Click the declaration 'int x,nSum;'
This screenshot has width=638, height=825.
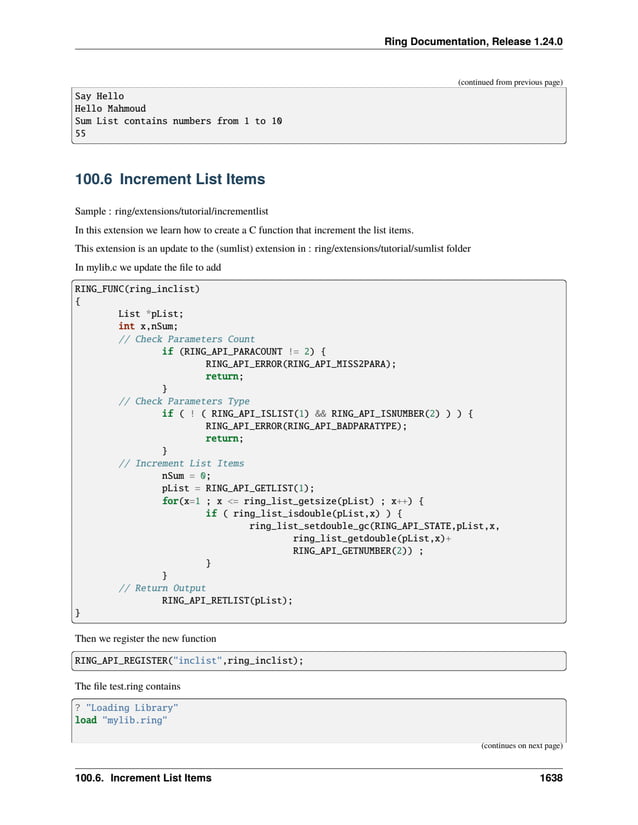click(148, 326)
